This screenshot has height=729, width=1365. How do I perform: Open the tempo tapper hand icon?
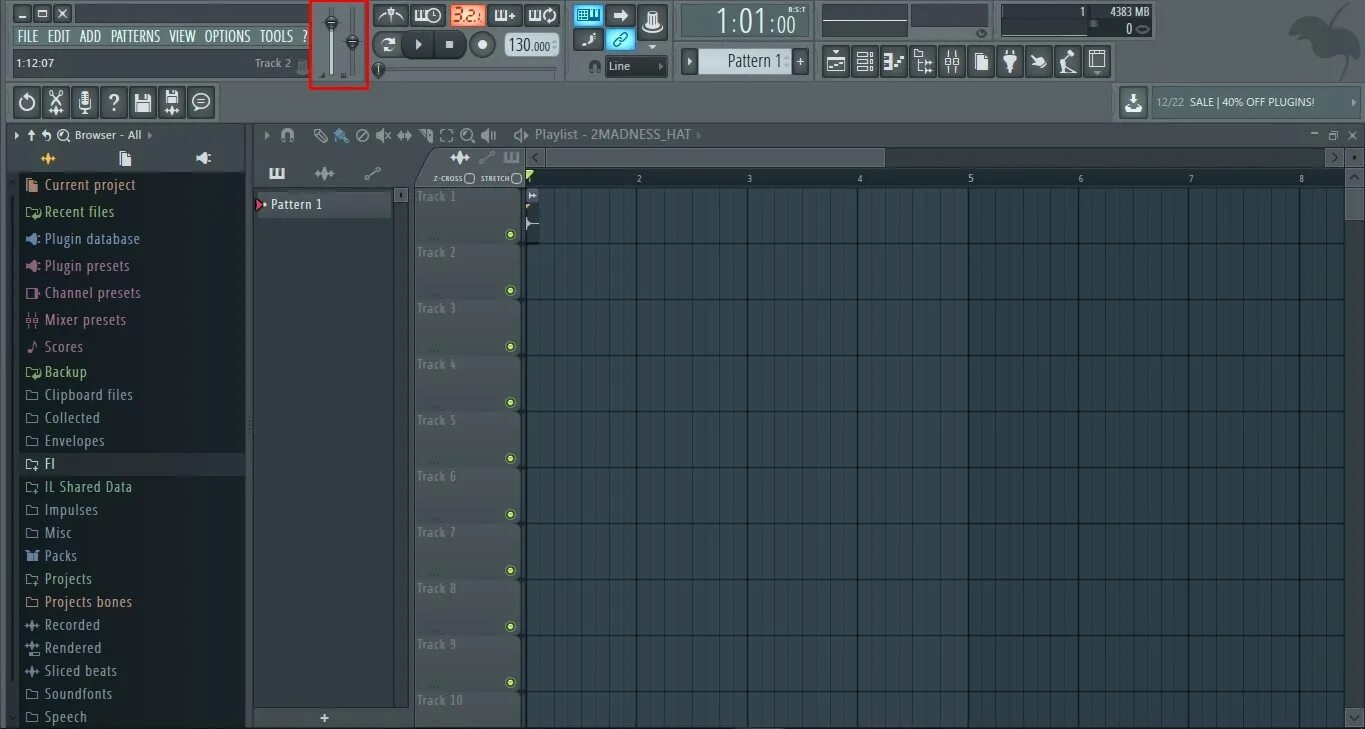pos(1040,62)
